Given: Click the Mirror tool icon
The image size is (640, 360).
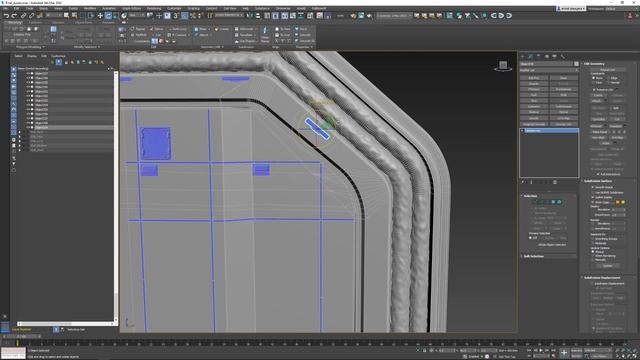Looking at the screenshot, I should [x=250, y=16].
